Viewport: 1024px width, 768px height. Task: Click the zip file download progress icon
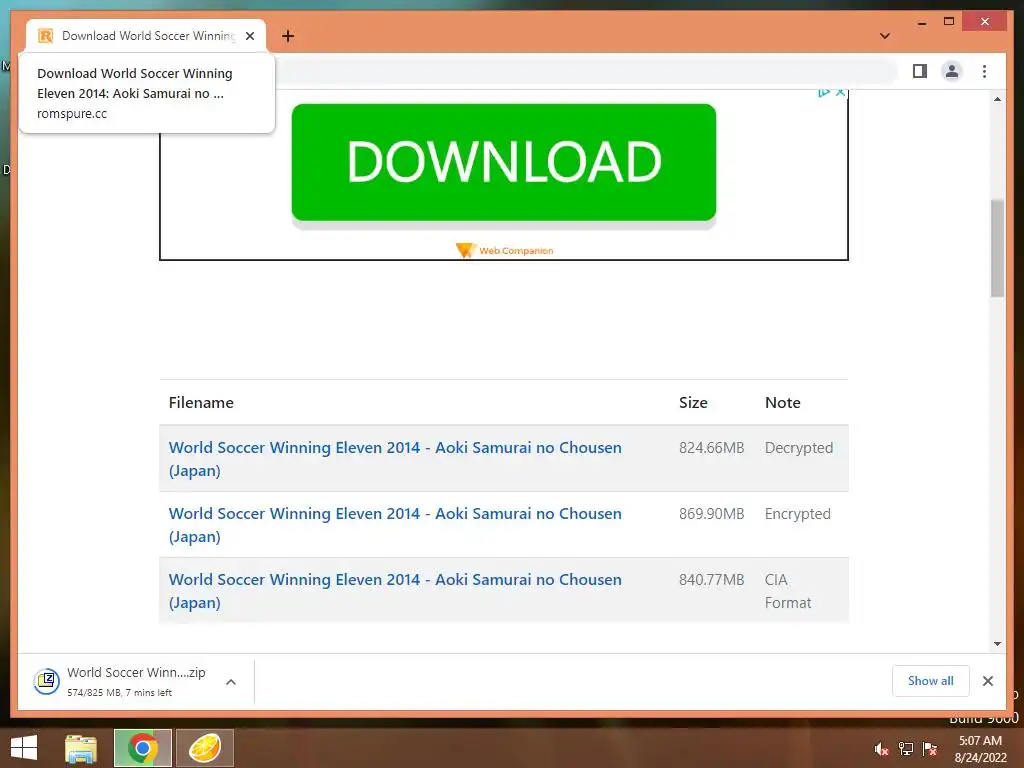46,682
